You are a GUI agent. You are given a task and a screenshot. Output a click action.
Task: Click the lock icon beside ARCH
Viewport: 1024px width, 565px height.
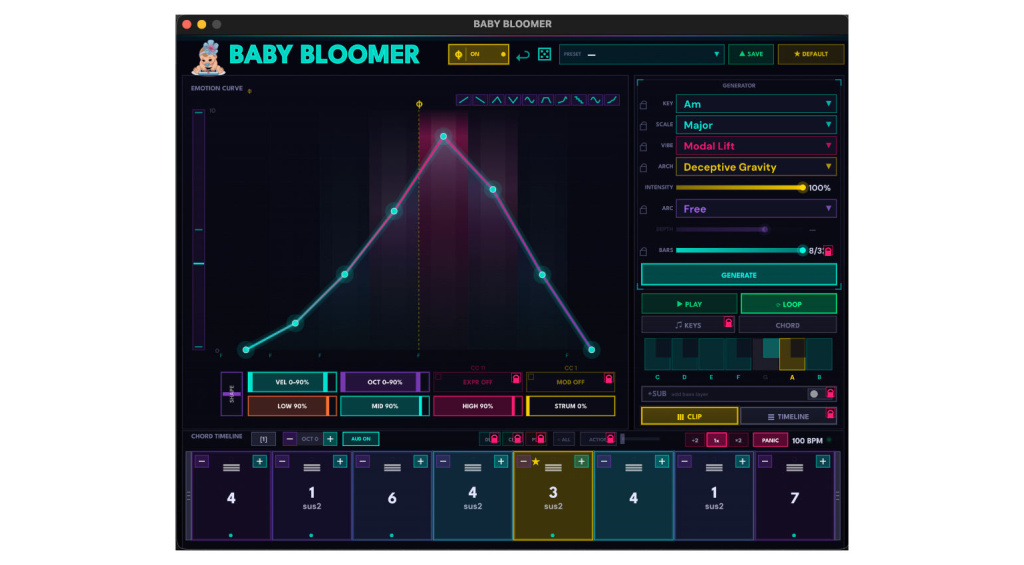tap(643, 167)
